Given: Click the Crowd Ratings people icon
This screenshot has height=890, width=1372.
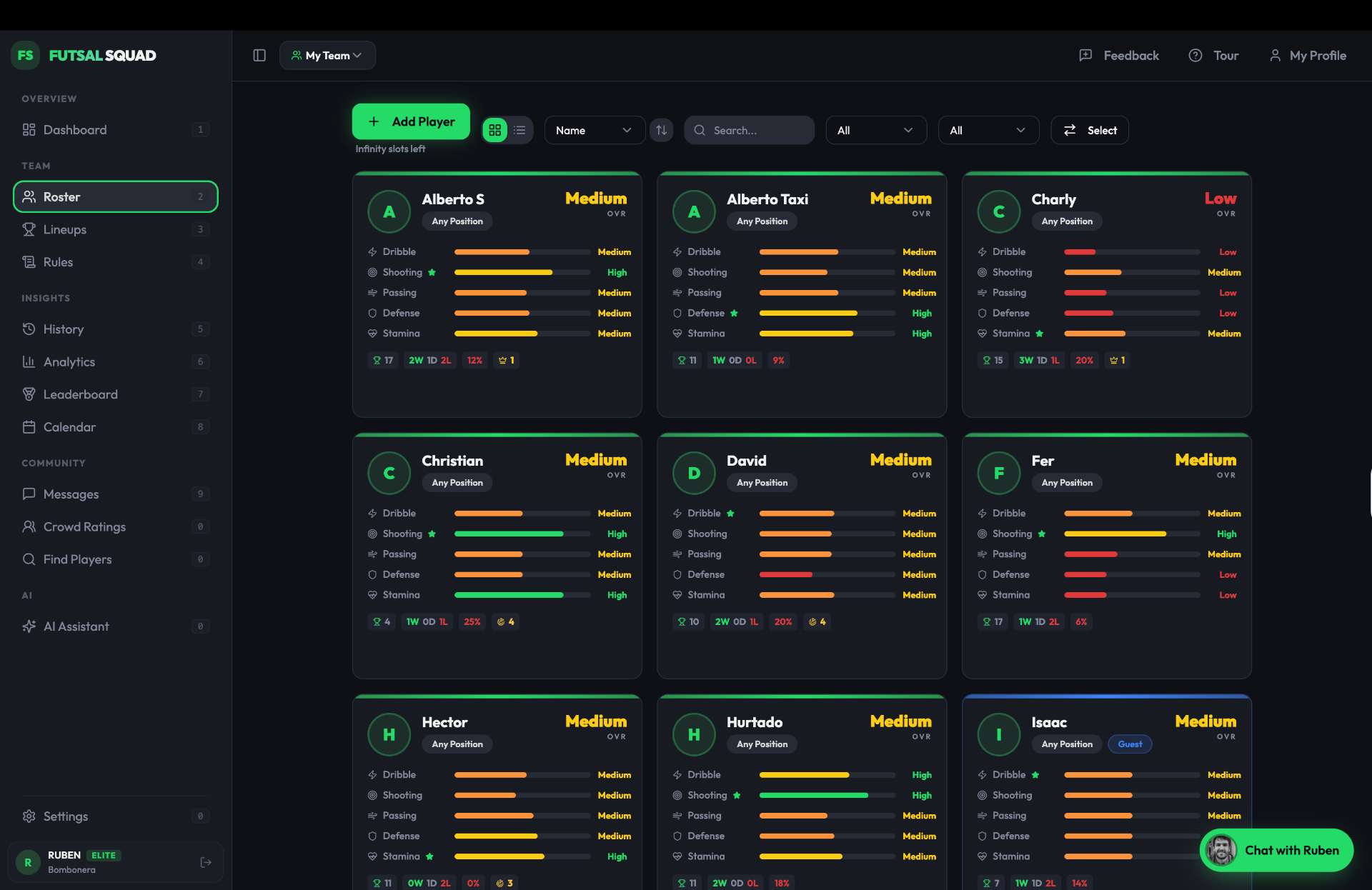Looking at the screenshot, I should point(29,526).
